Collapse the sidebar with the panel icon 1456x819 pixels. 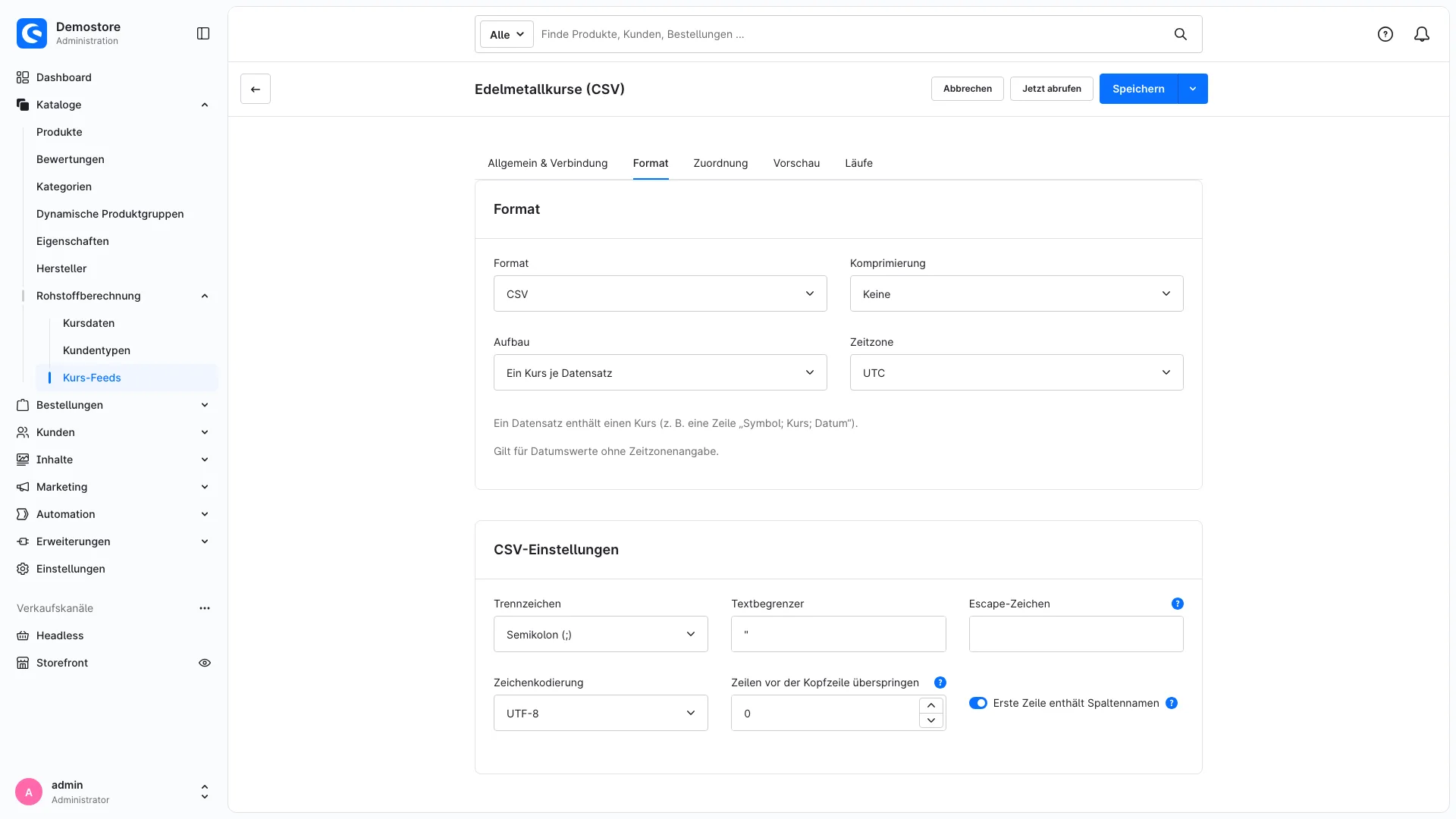[203, 33]
